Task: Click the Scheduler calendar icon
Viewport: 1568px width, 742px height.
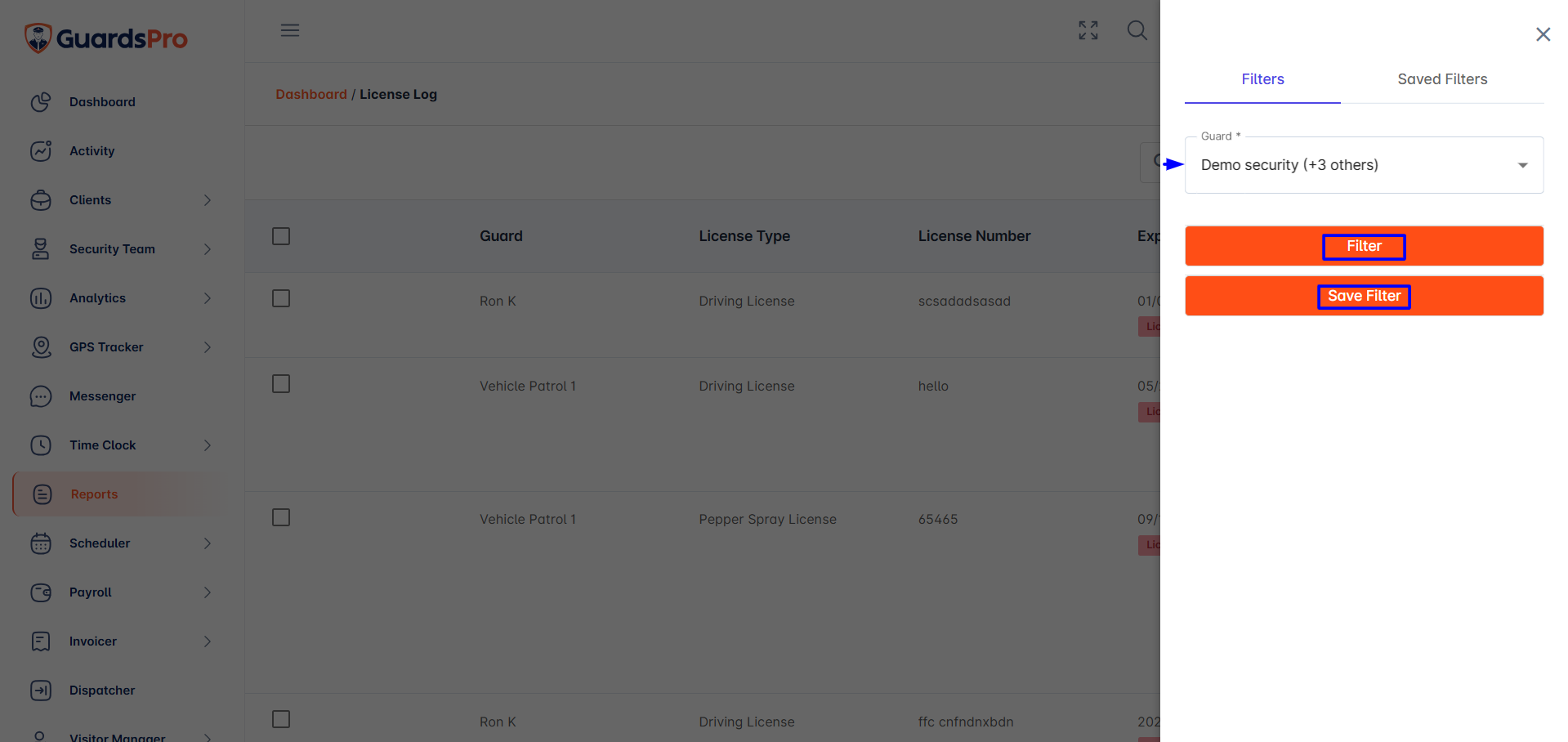Action: point(41,543)
